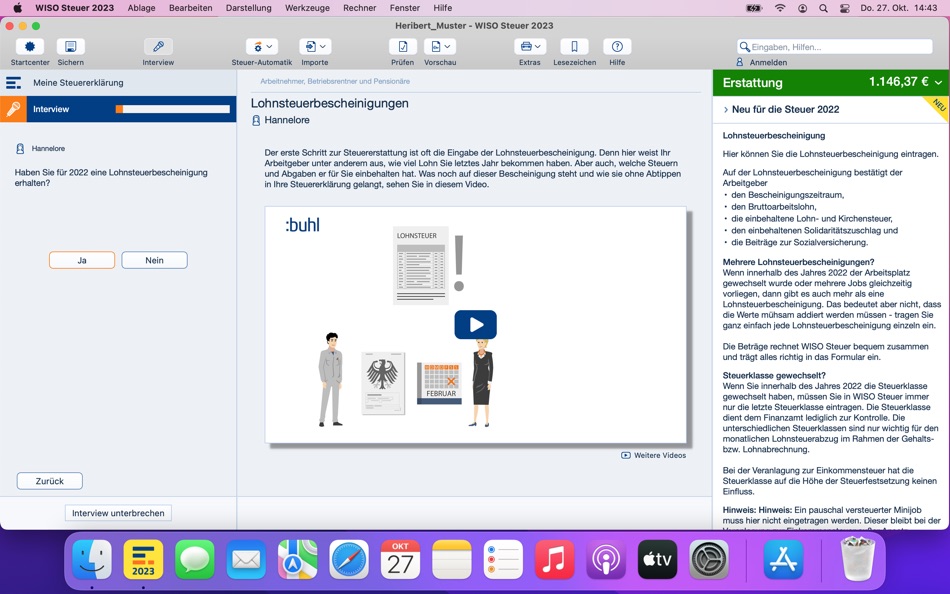Click the Sichern save icon
This screenshot has width=950, height=594.
70,47
